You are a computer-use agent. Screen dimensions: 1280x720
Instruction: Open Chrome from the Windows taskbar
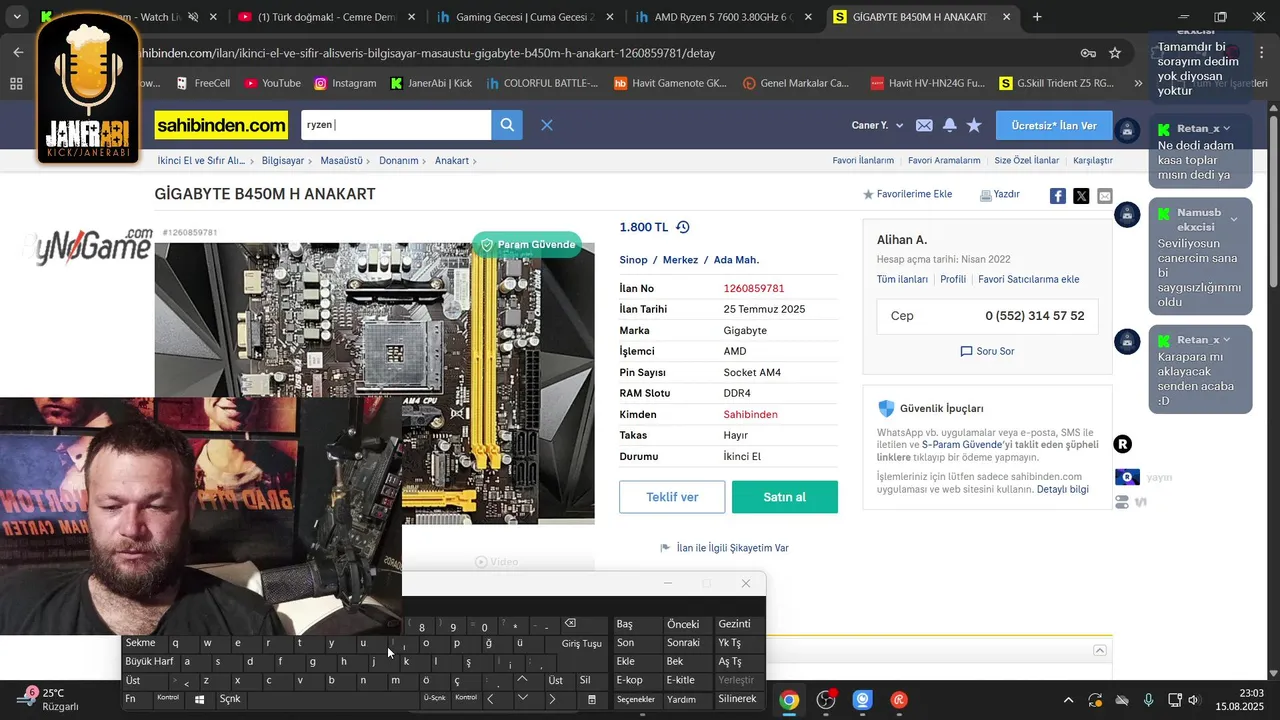click(789, 700)
